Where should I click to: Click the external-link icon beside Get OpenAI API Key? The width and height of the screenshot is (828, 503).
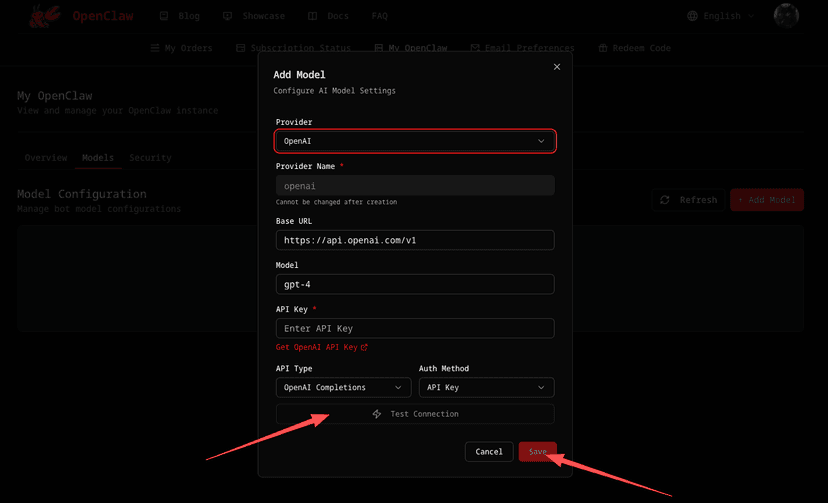364,347
